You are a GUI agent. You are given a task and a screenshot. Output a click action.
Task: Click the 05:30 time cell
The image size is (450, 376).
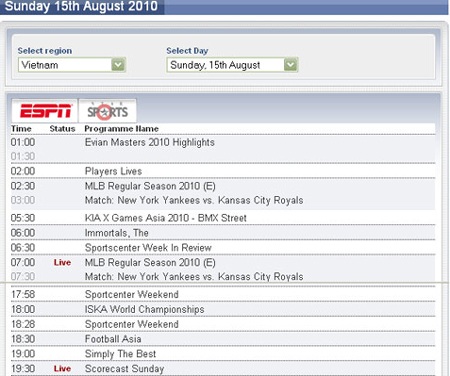coord(23,218)
